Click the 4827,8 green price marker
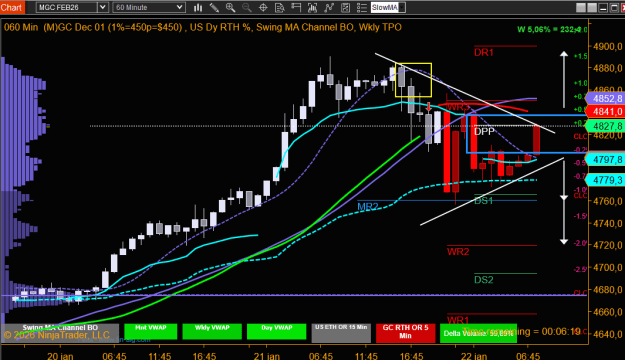Screen dimensions: 625x360 [x=606, y=126]
